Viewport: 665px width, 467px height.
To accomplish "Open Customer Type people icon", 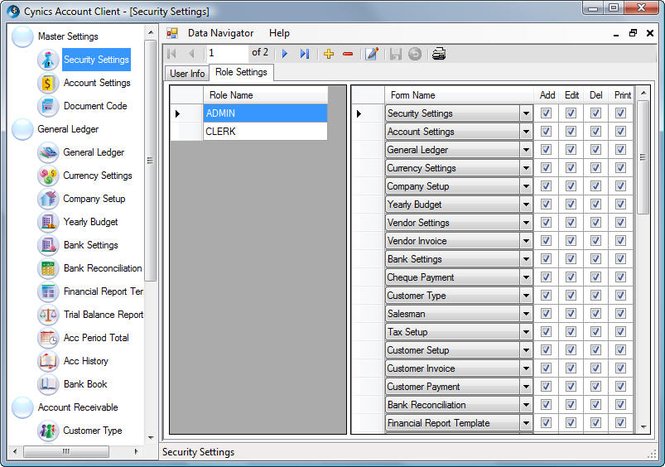I will click(x=48, y=431).
